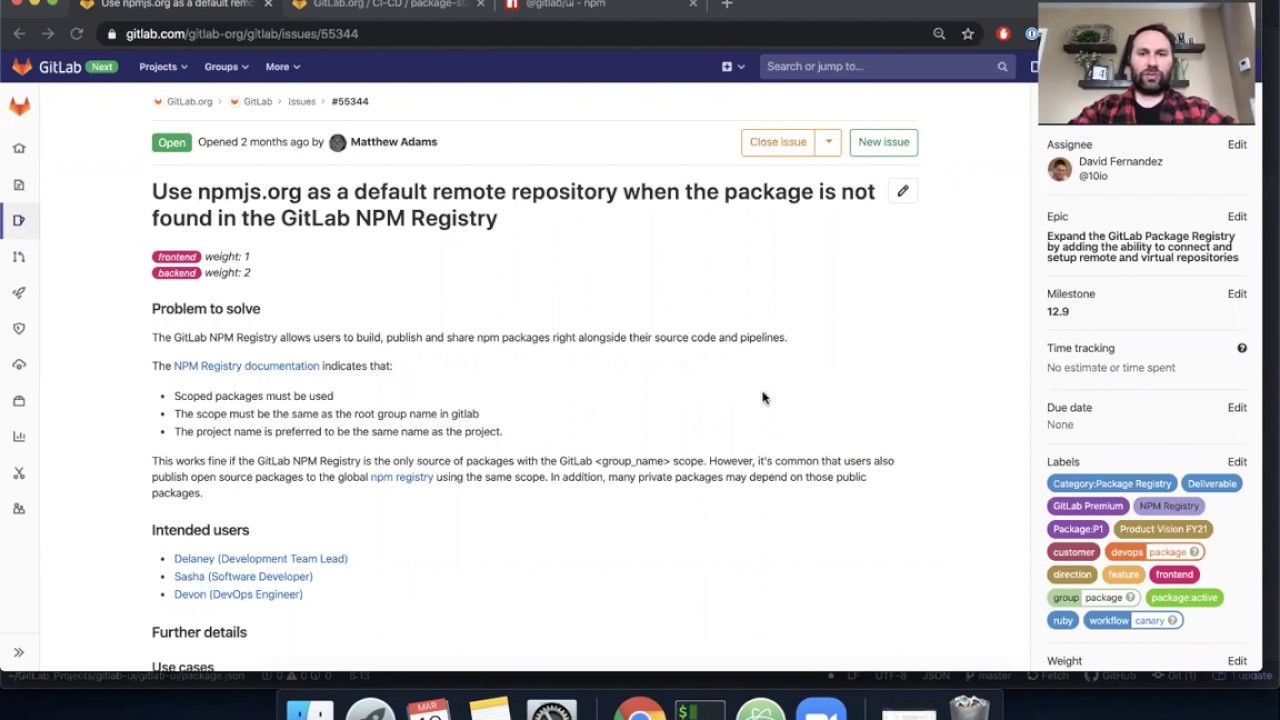Open Time tracking help question icon

coord(1242,348)
